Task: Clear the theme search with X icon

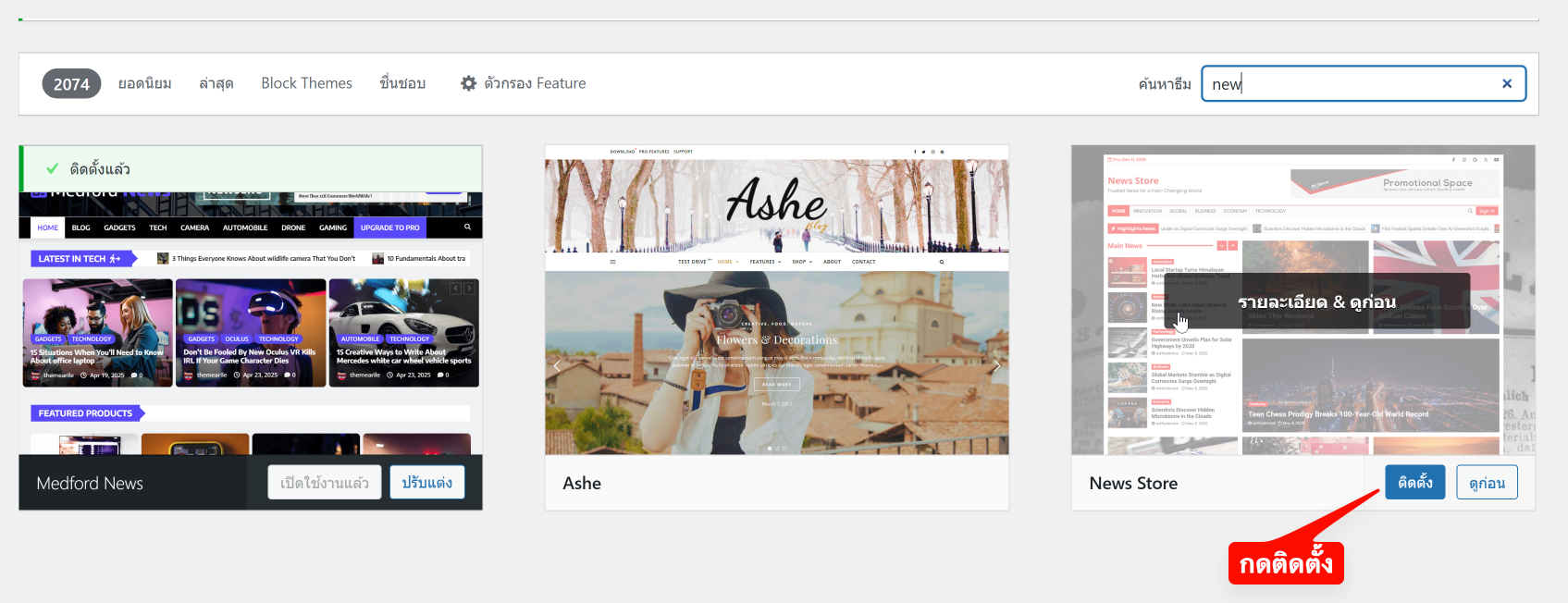Action: (x=1506, y=83)
